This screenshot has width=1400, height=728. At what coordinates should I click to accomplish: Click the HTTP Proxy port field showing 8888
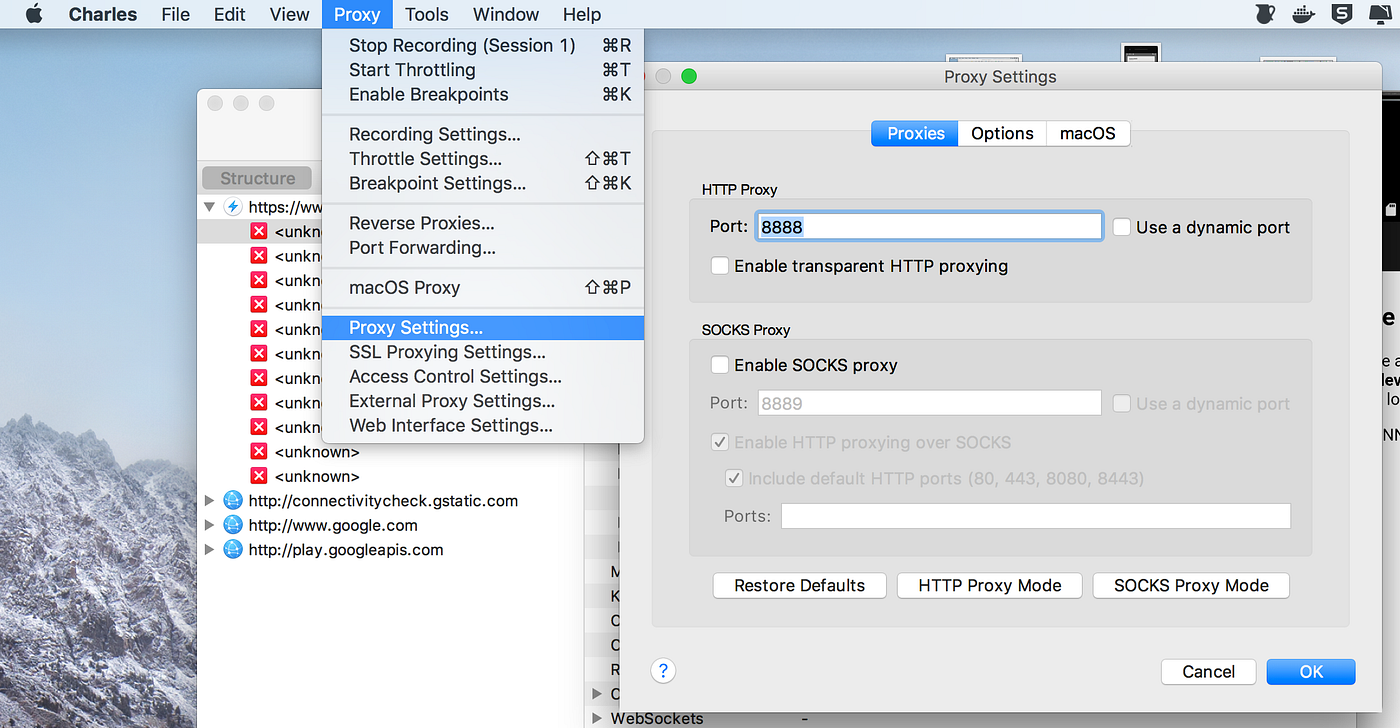coord(930,227)
